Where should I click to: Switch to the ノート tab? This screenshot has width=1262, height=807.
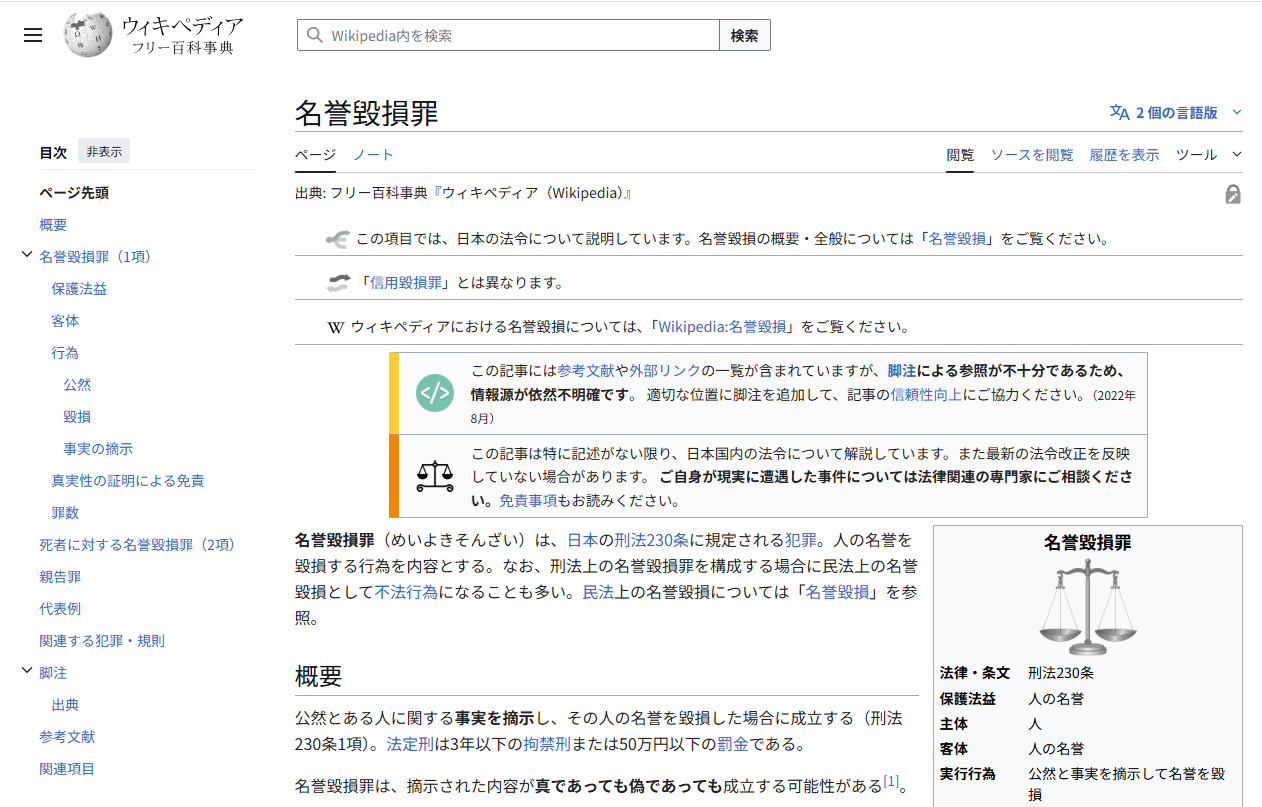tap(373, 155)
